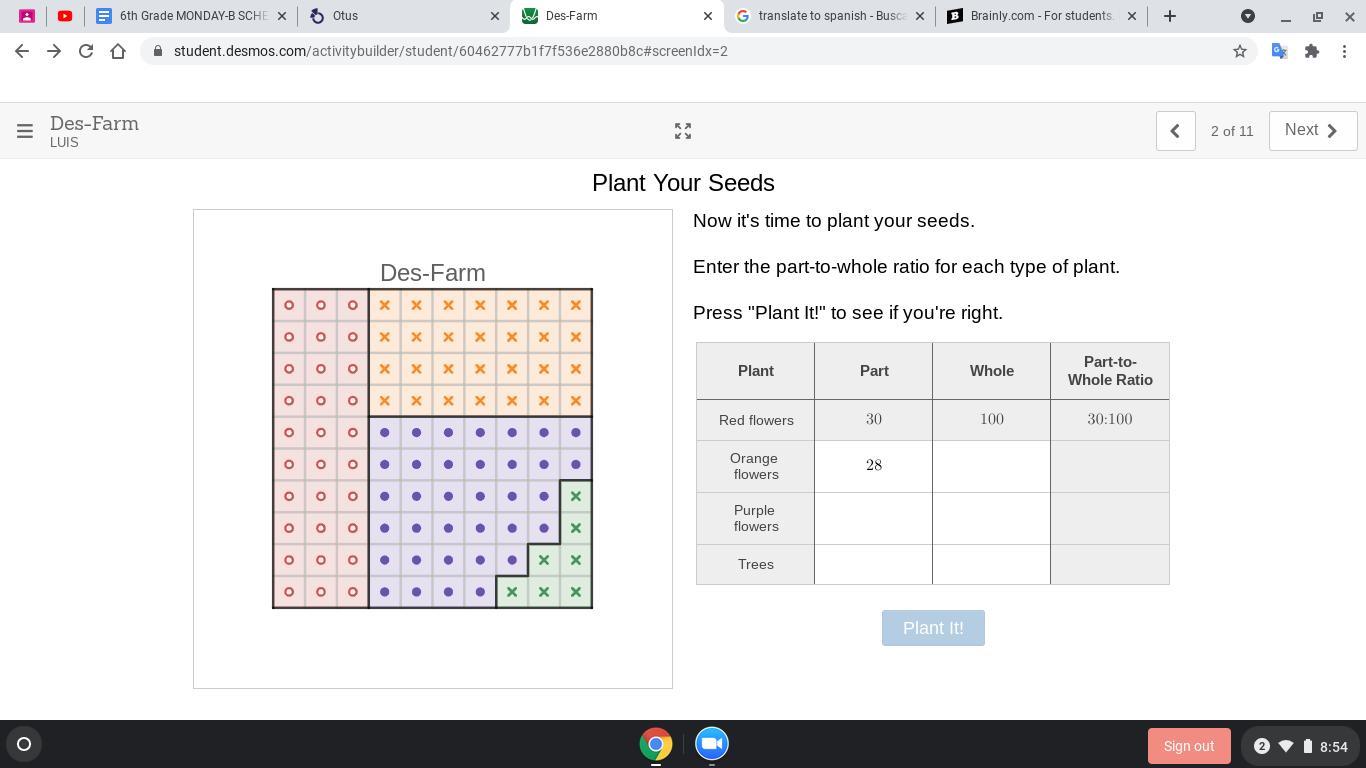Viewport: 1366px width, 768px height.
Task: Select the Trees Part input field
Action: [x=873, y=564]
